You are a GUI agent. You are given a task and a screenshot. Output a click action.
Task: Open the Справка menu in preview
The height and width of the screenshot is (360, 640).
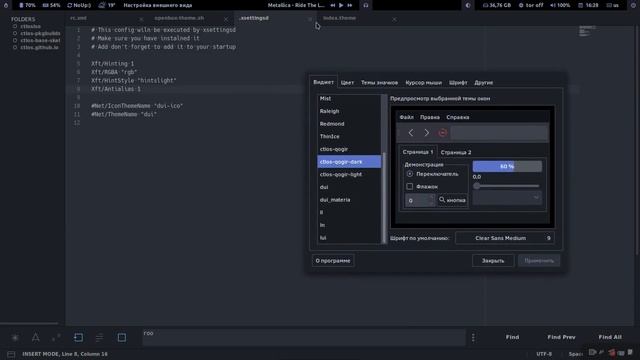[458, 117]
